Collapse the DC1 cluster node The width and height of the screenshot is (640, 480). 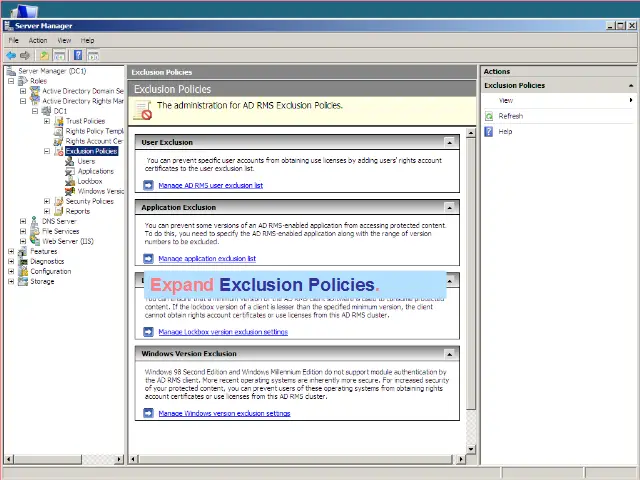click(x=35, y=111)
